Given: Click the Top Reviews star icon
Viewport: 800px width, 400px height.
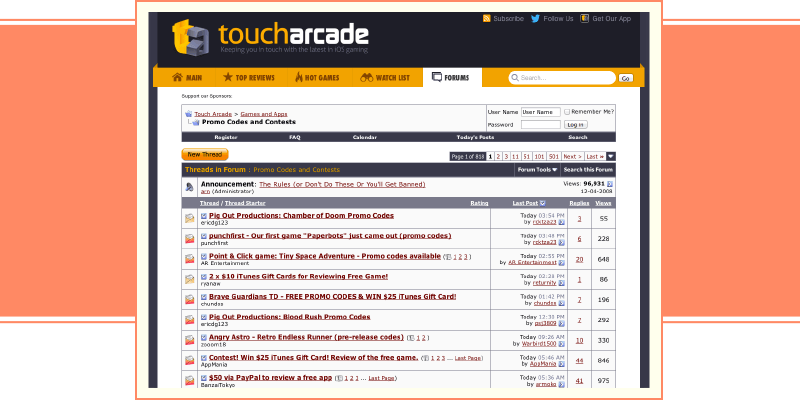Looking at the screenshot, I should point(228,77).
